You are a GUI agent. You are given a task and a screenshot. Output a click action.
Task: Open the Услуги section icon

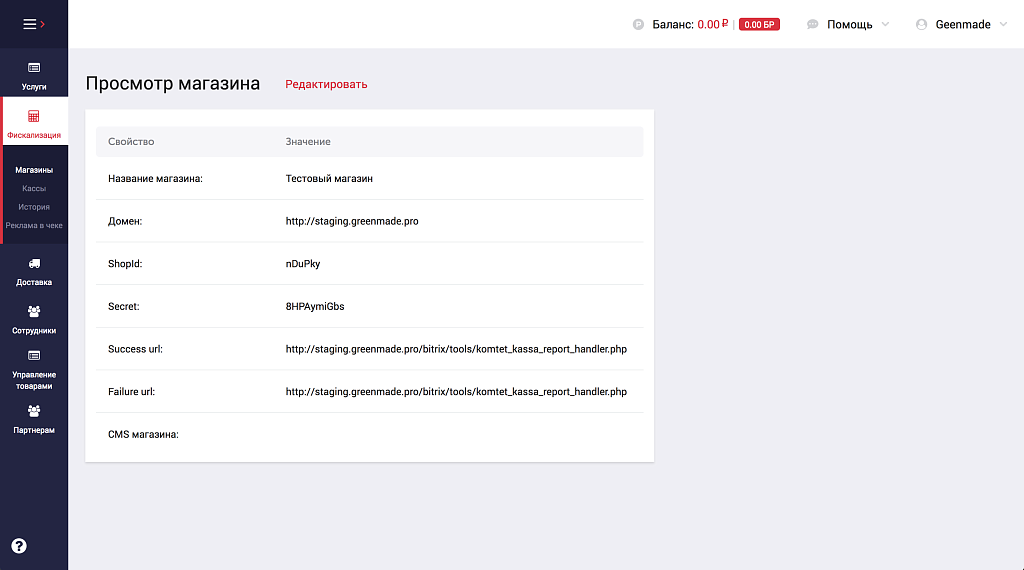point(34,67)
